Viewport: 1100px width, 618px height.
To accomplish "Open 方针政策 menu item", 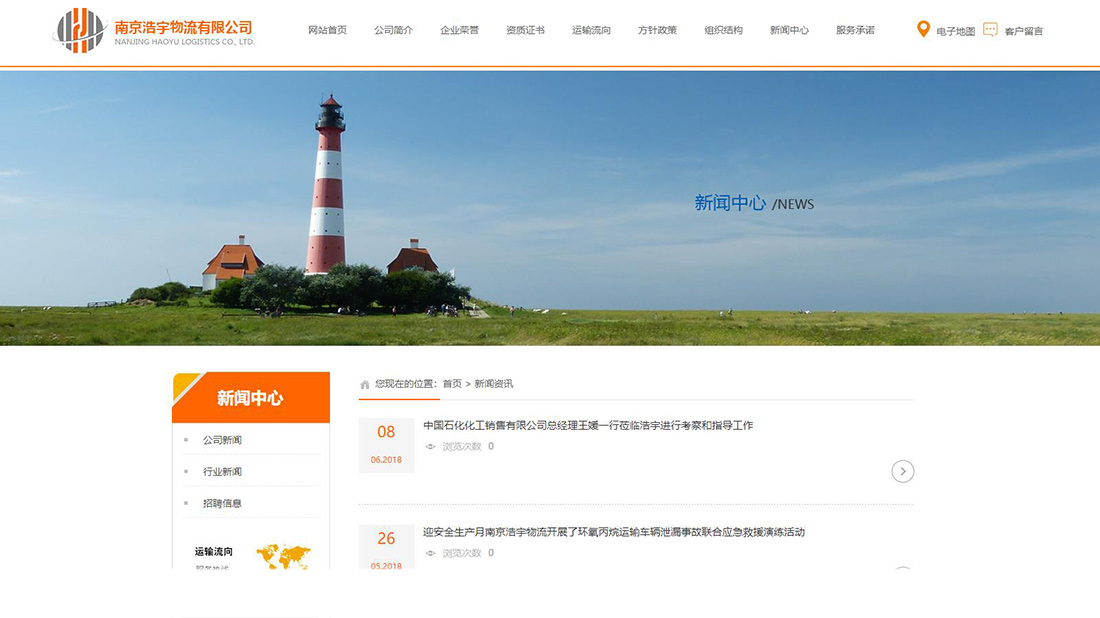I will pos(657,30).
